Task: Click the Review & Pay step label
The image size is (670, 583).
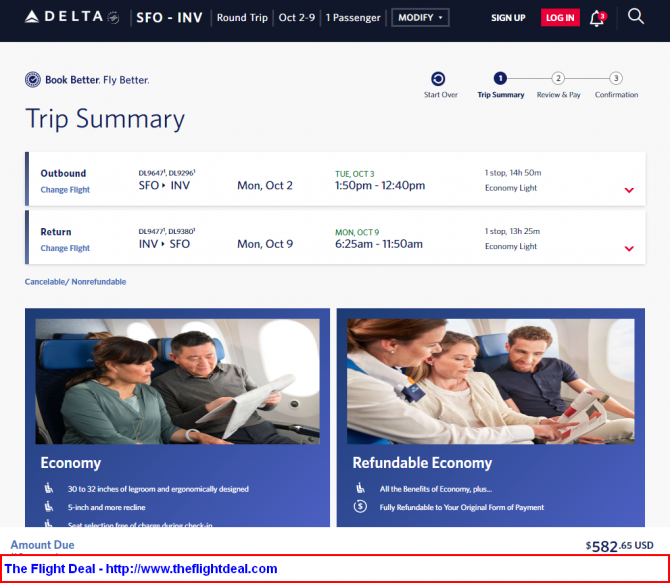Action: [558, 95]
